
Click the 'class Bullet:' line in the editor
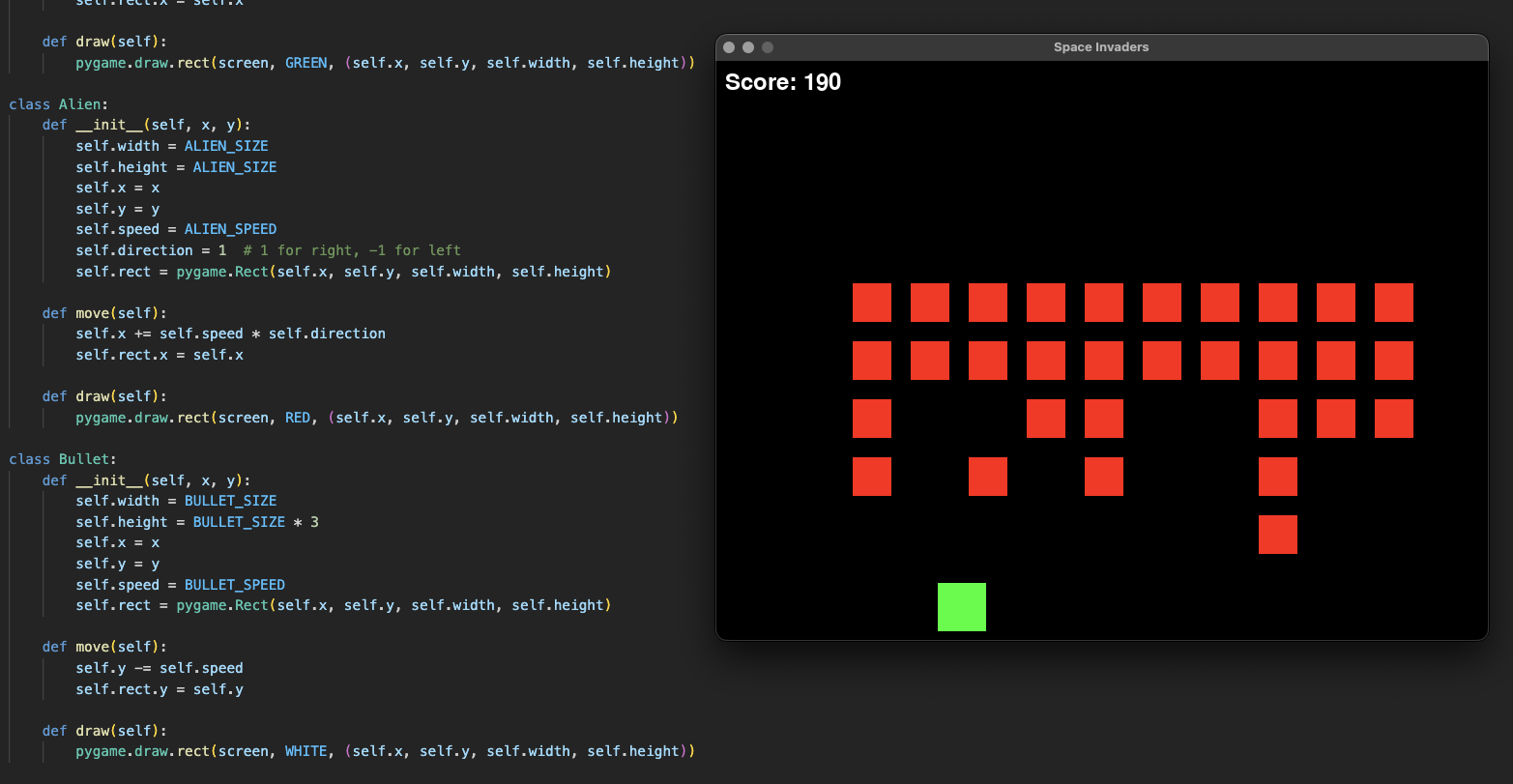63,459
